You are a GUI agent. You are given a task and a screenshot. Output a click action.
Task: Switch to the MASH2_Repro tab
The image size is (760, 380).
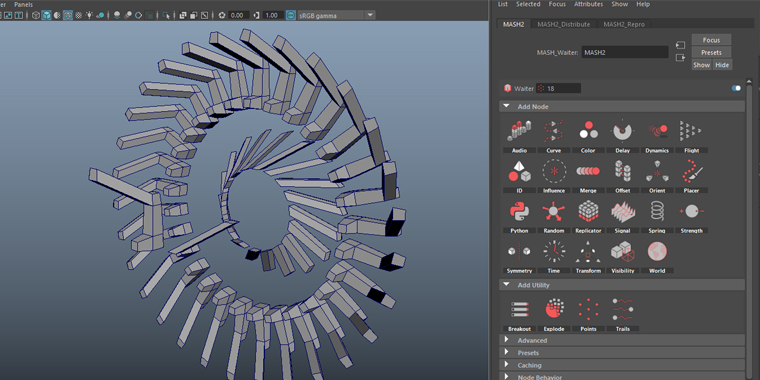[624, 24]
